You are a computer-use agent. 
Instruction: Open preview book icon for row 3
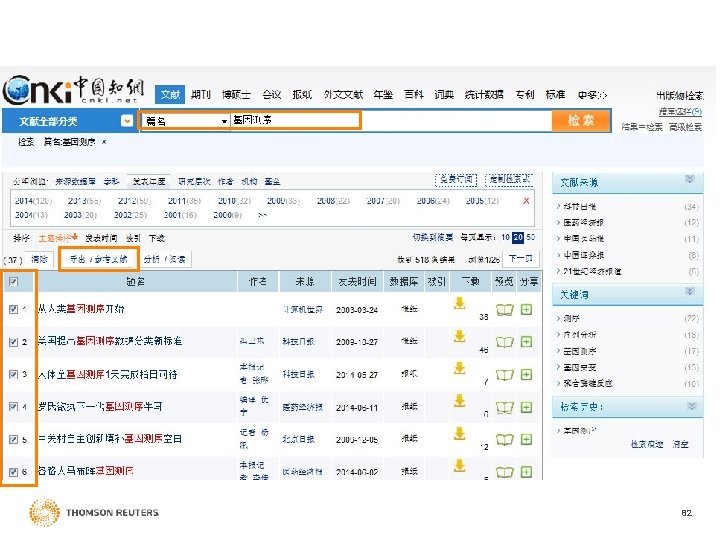pyautogui.click(x=504, y=375)
